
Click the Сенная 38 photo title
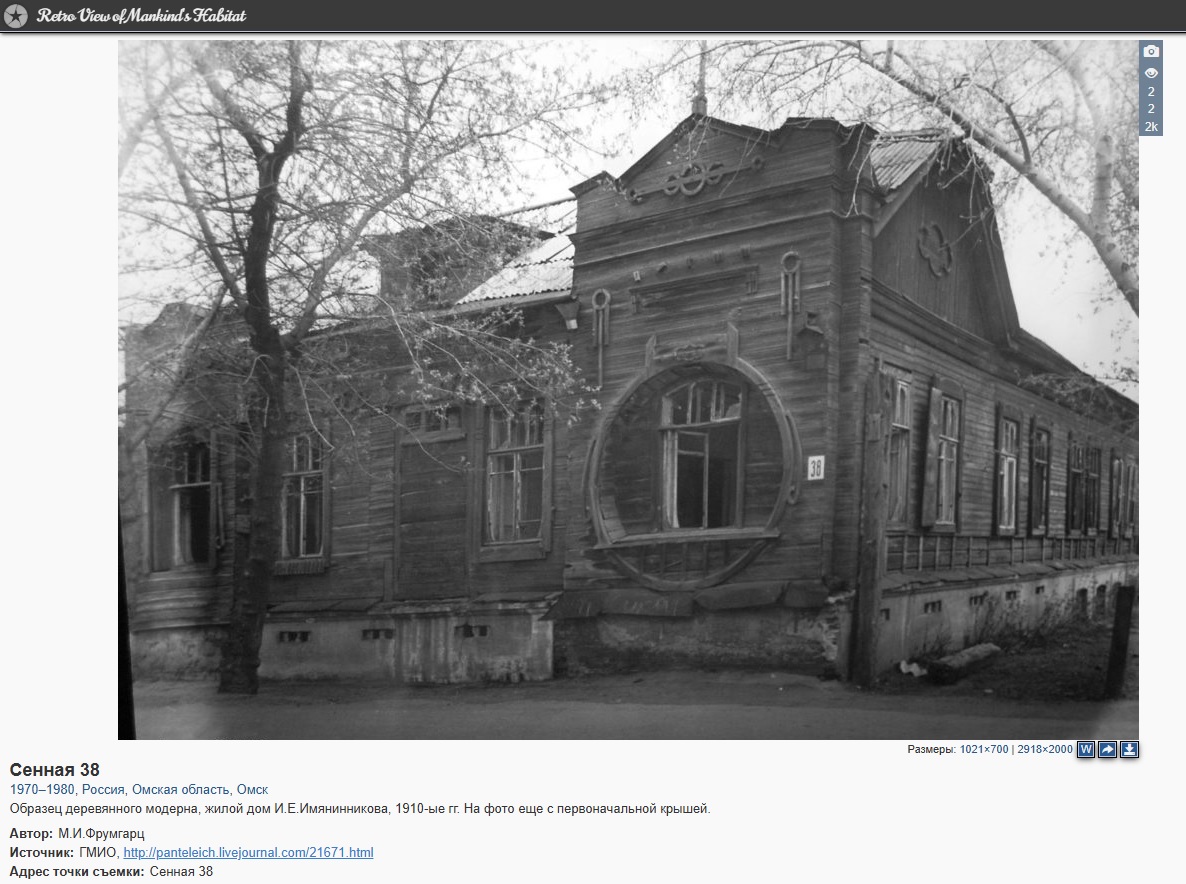[54, 770]
